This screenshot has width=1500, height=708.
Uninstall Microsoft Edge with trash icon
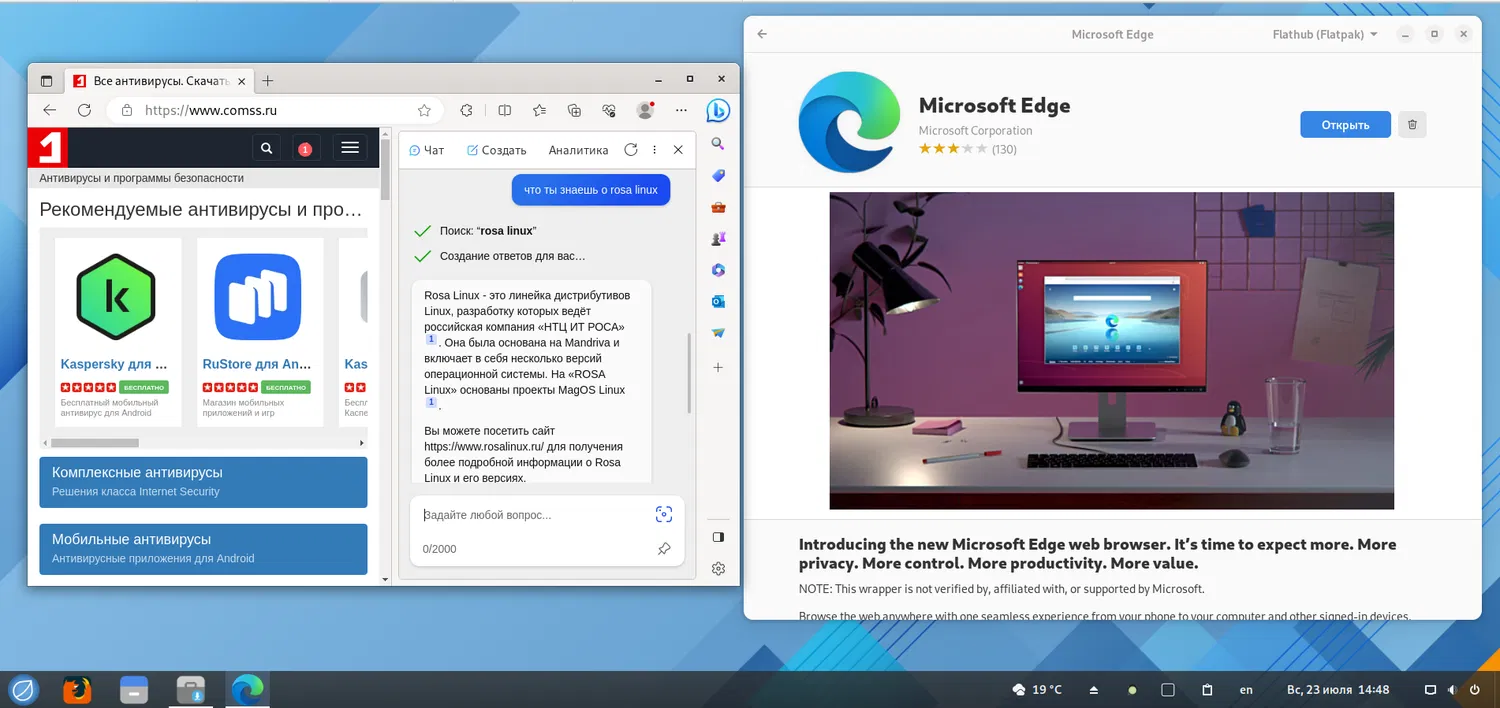(1412, 125)
